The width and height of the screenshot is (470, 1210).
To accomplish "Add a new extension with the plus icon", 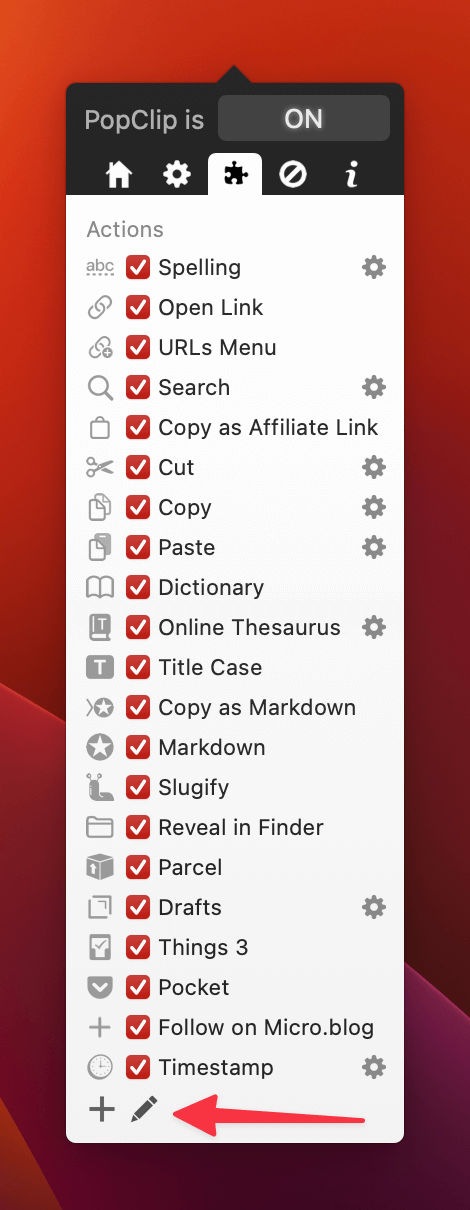I will pyautogui.click(x=101, y=1108).
